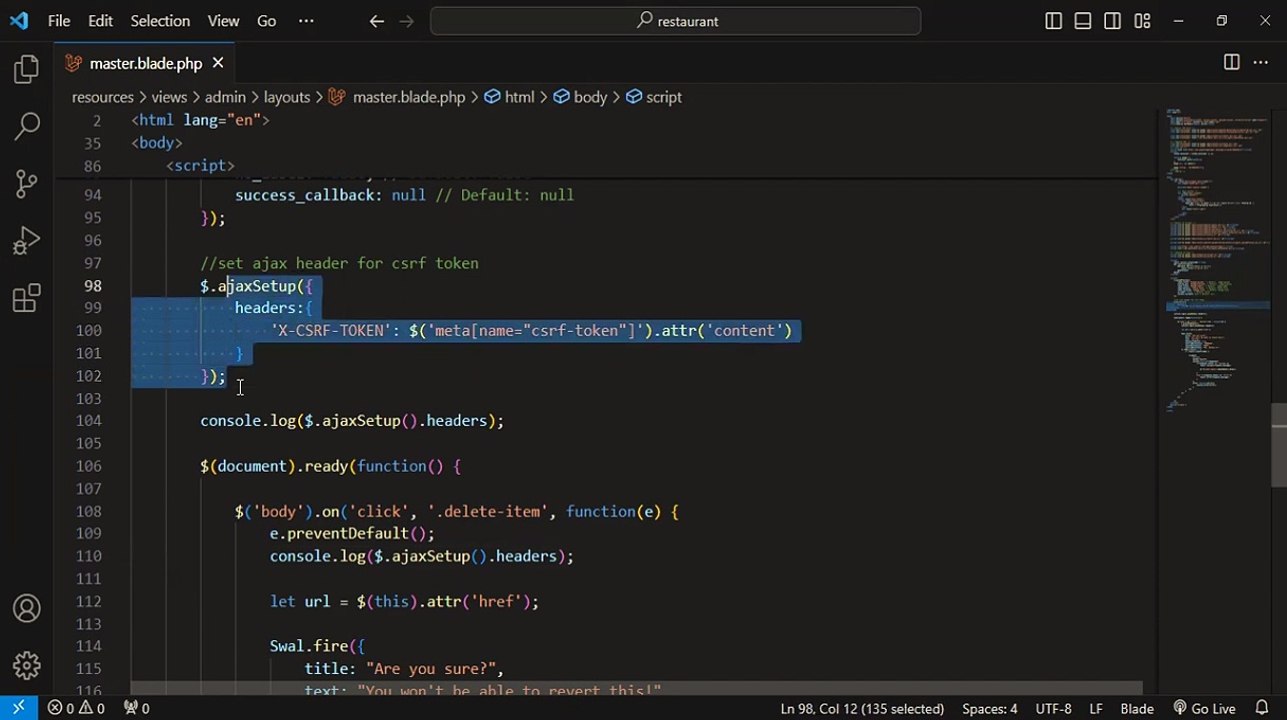
Task: Open Source Control view
Action: [27, 183]
